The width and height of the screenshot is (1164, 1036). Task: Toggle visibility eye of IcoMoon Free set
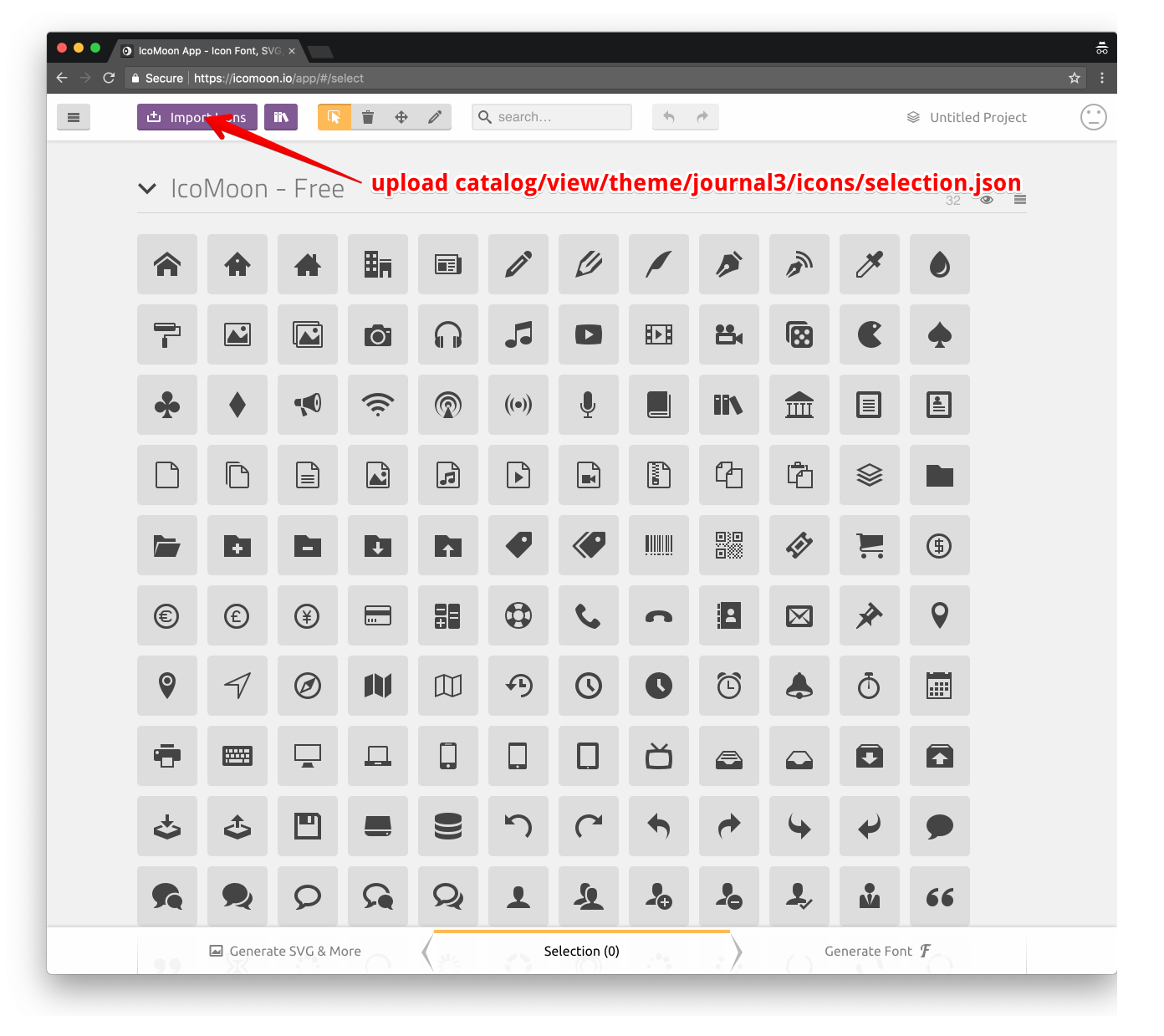tap(987, 200)
